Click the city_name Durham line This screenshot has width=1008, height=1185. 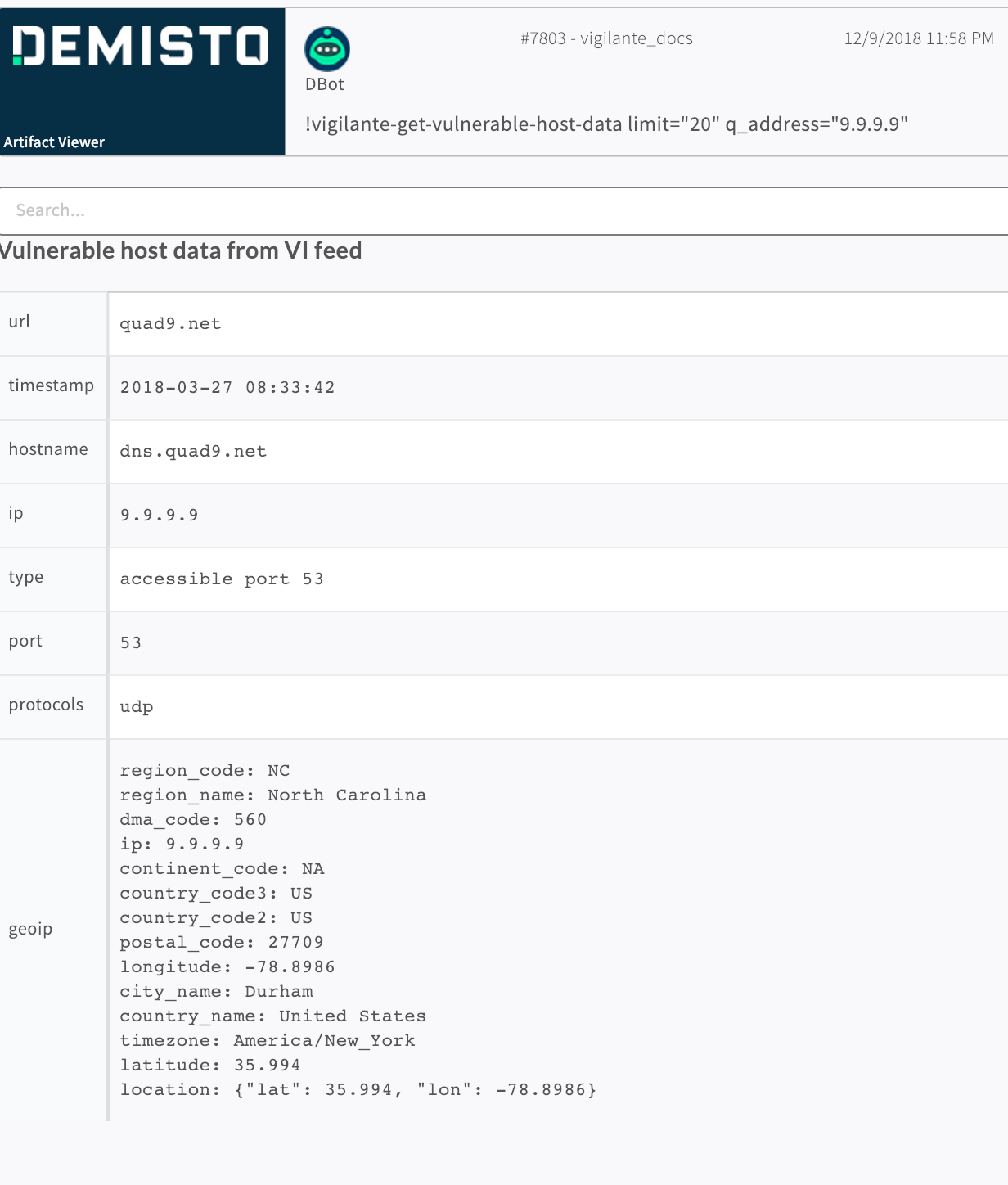click(x=216, y=991)
